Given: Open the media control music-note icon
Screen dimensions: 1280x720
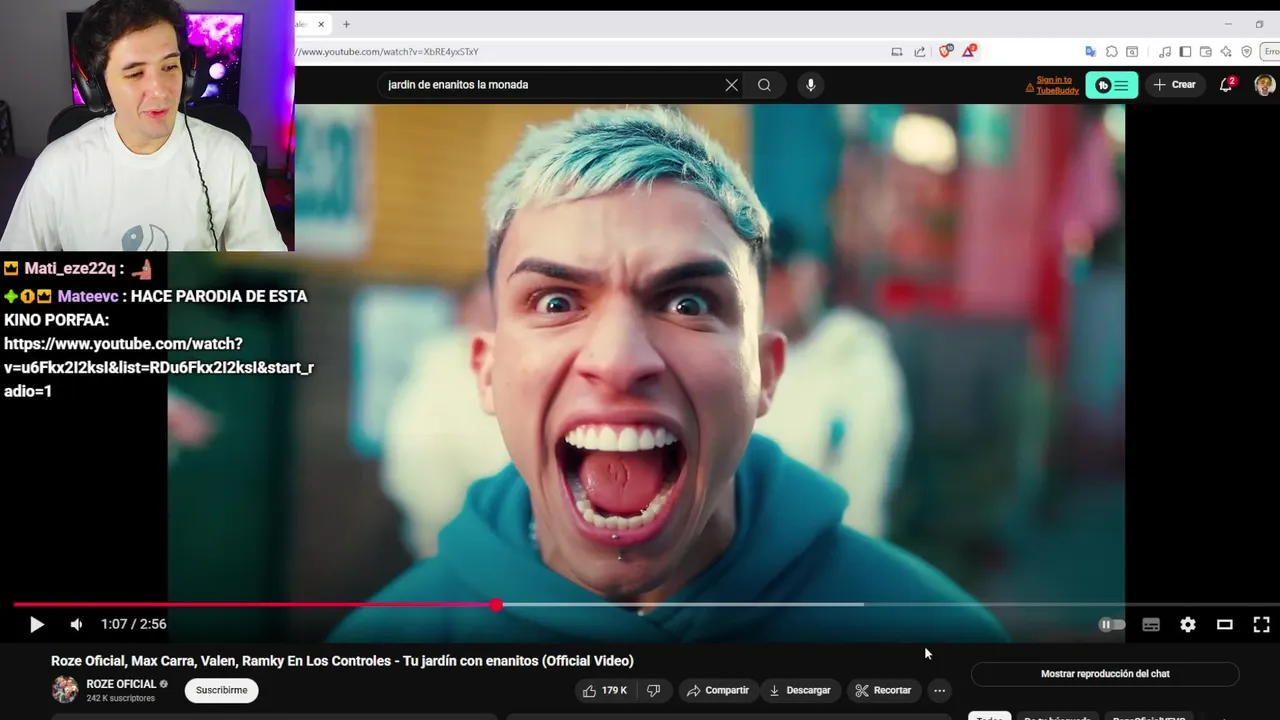Looking at the screenshot, I should [1165, 52].
